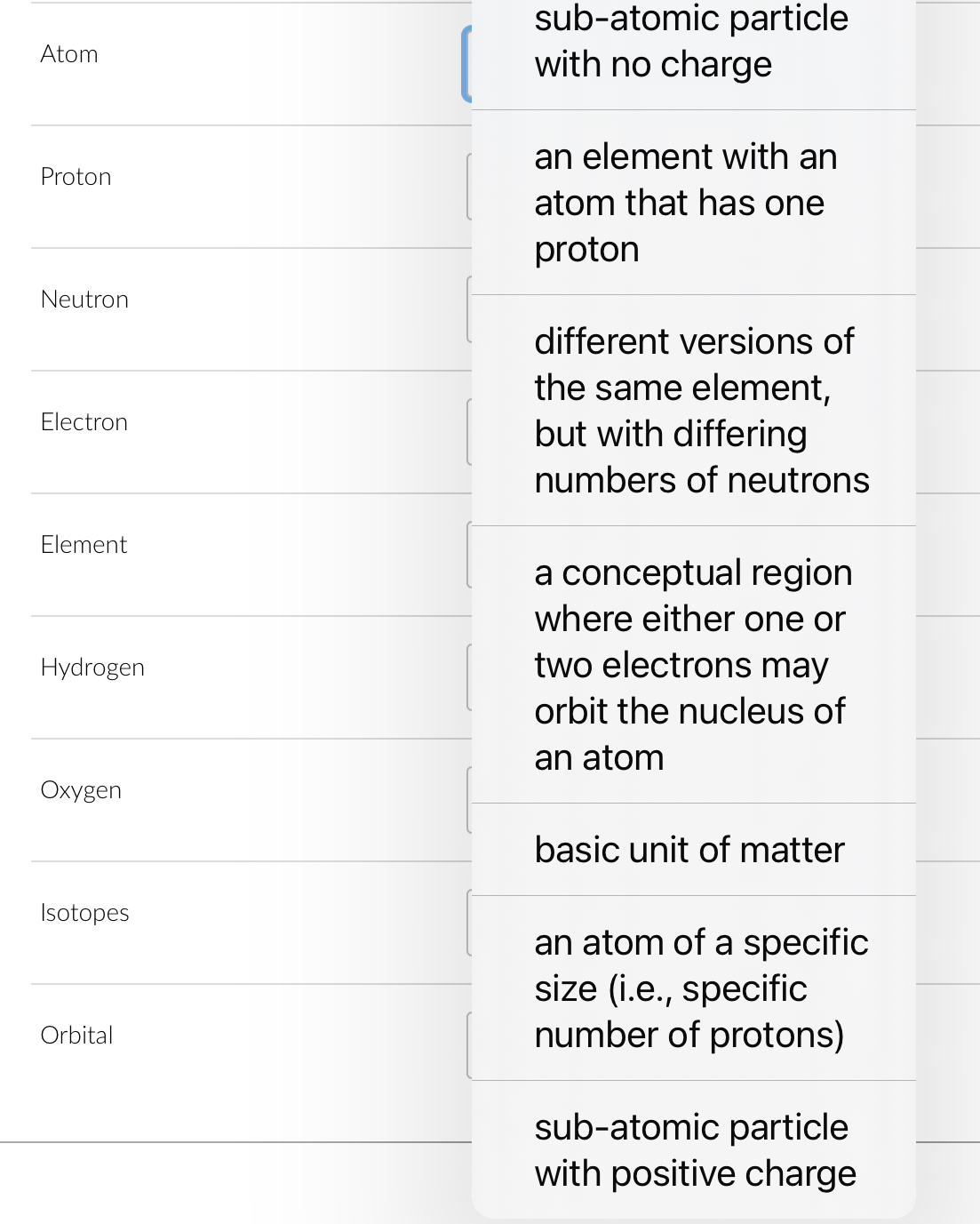Select "an atom of a specific size" option

tap(693, 988)
